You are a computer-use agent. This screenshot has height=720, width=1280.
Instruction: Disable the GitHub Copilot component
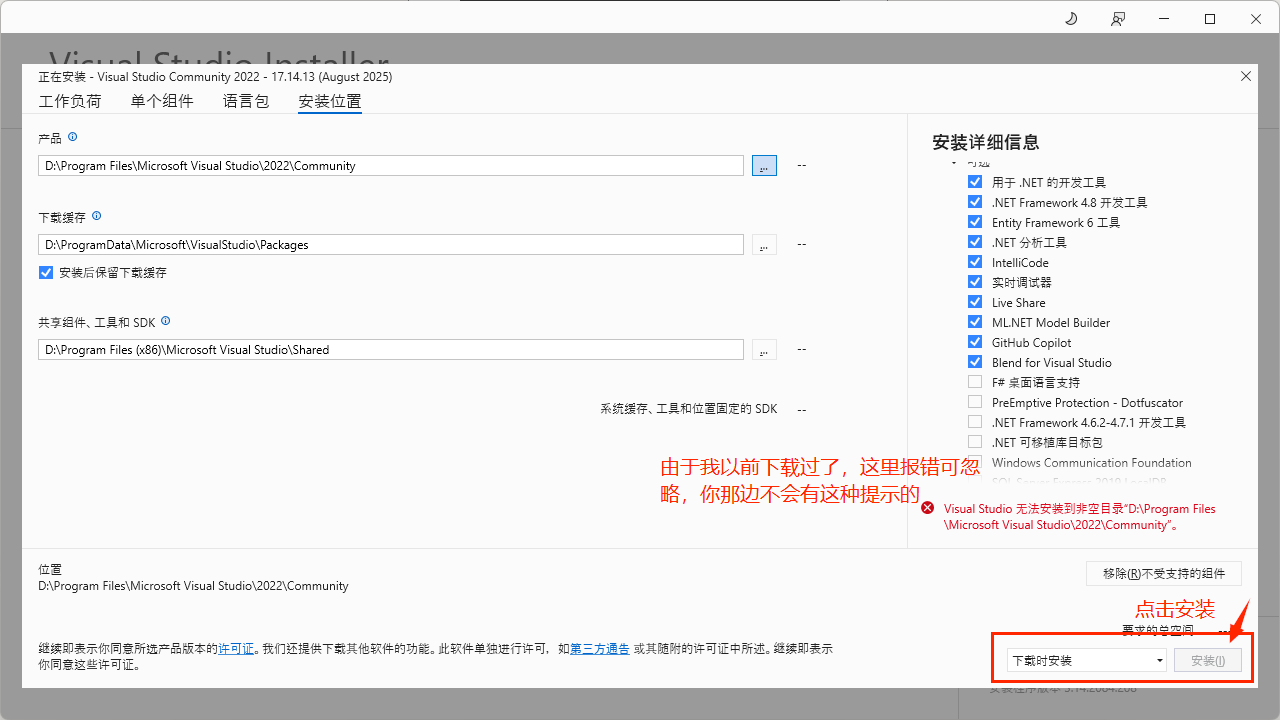tap(975, 342)
